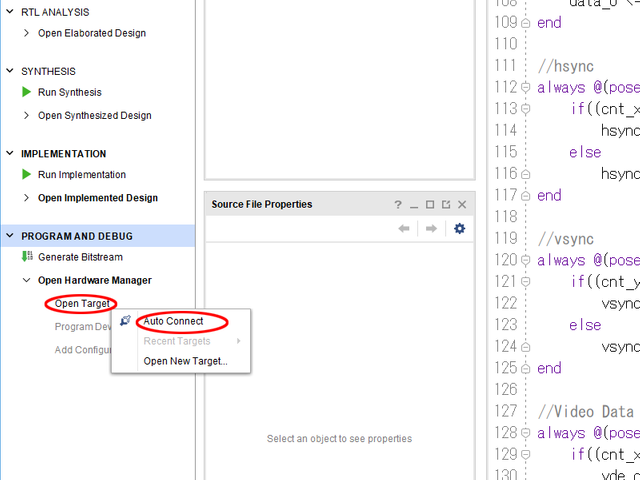Click the Generate Bitstream icon

(x=27, y=257)
